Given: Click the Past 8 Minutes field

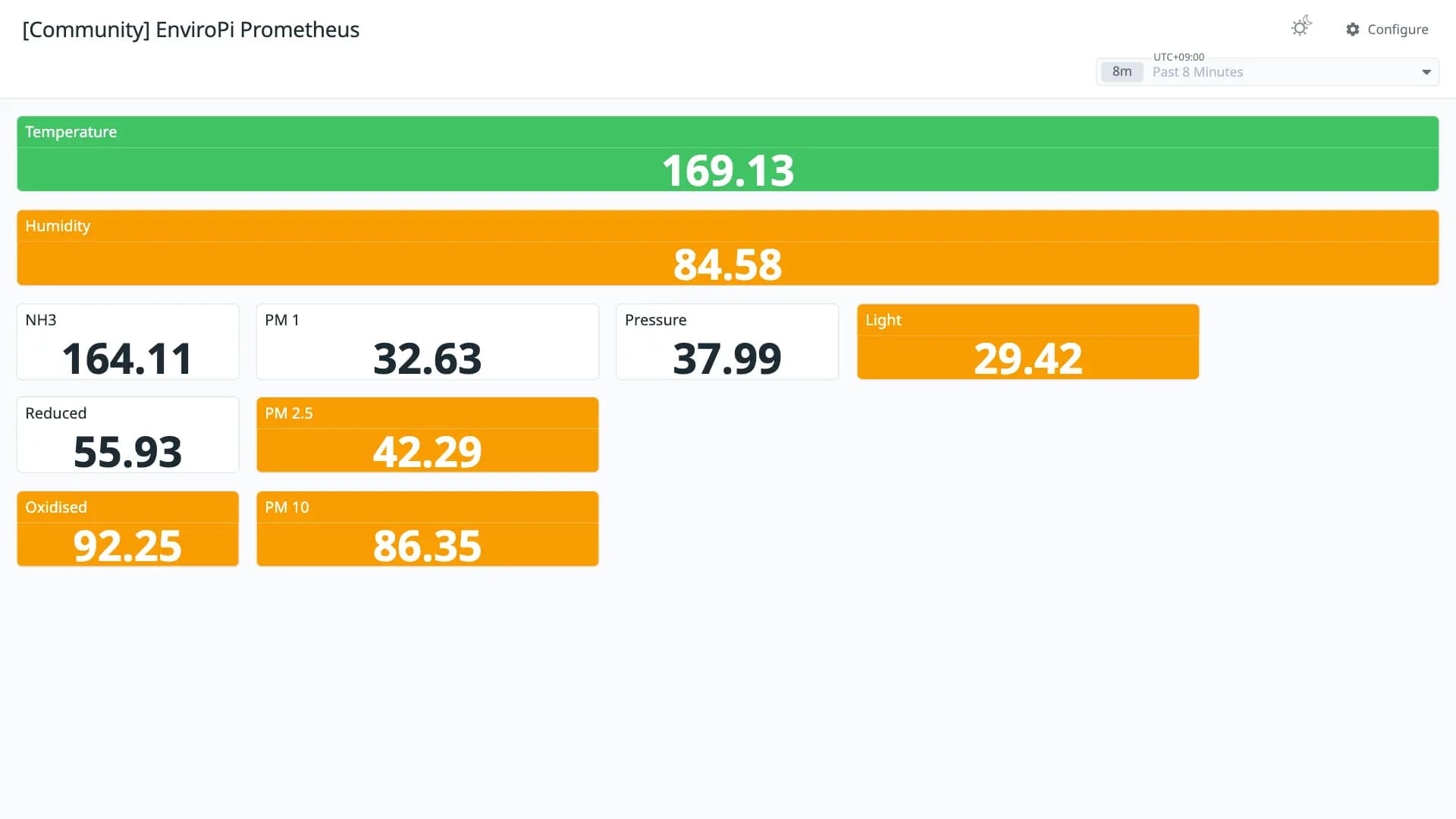Looking at the screenshot, I should [1267, 72].
